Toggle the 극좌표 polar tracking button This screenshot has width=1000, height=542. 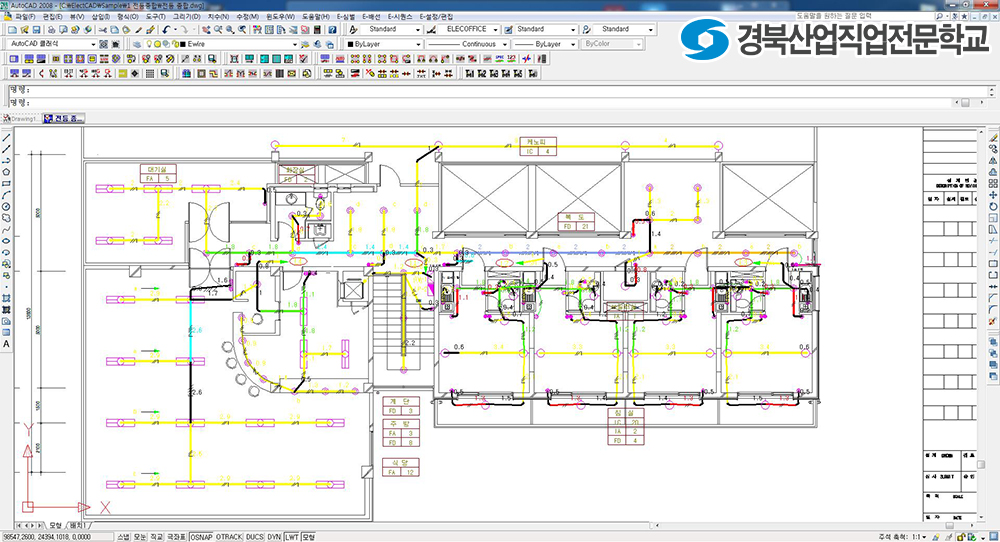click(176, 538)
